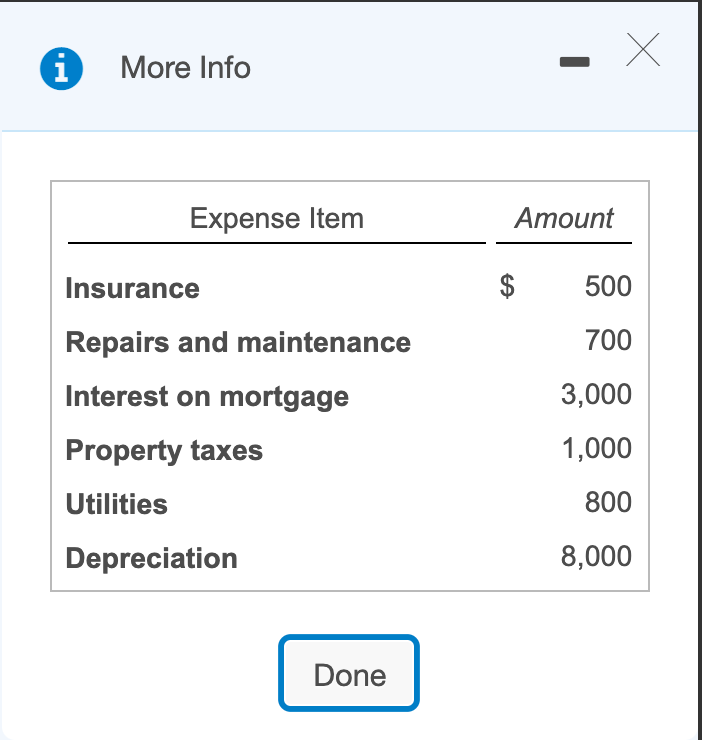Image resolution: width=702 pixels, height=740 pixels.
Task: Click the dollar sign in Insurance row
Action: pos(508,287)
